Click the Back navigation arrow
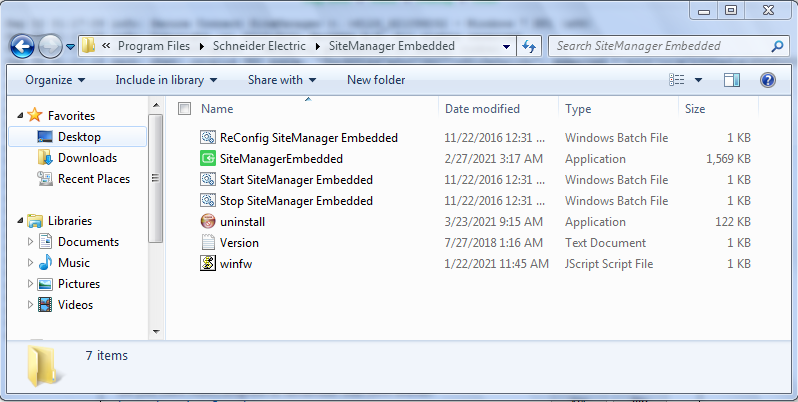 (x=22, y=47)
